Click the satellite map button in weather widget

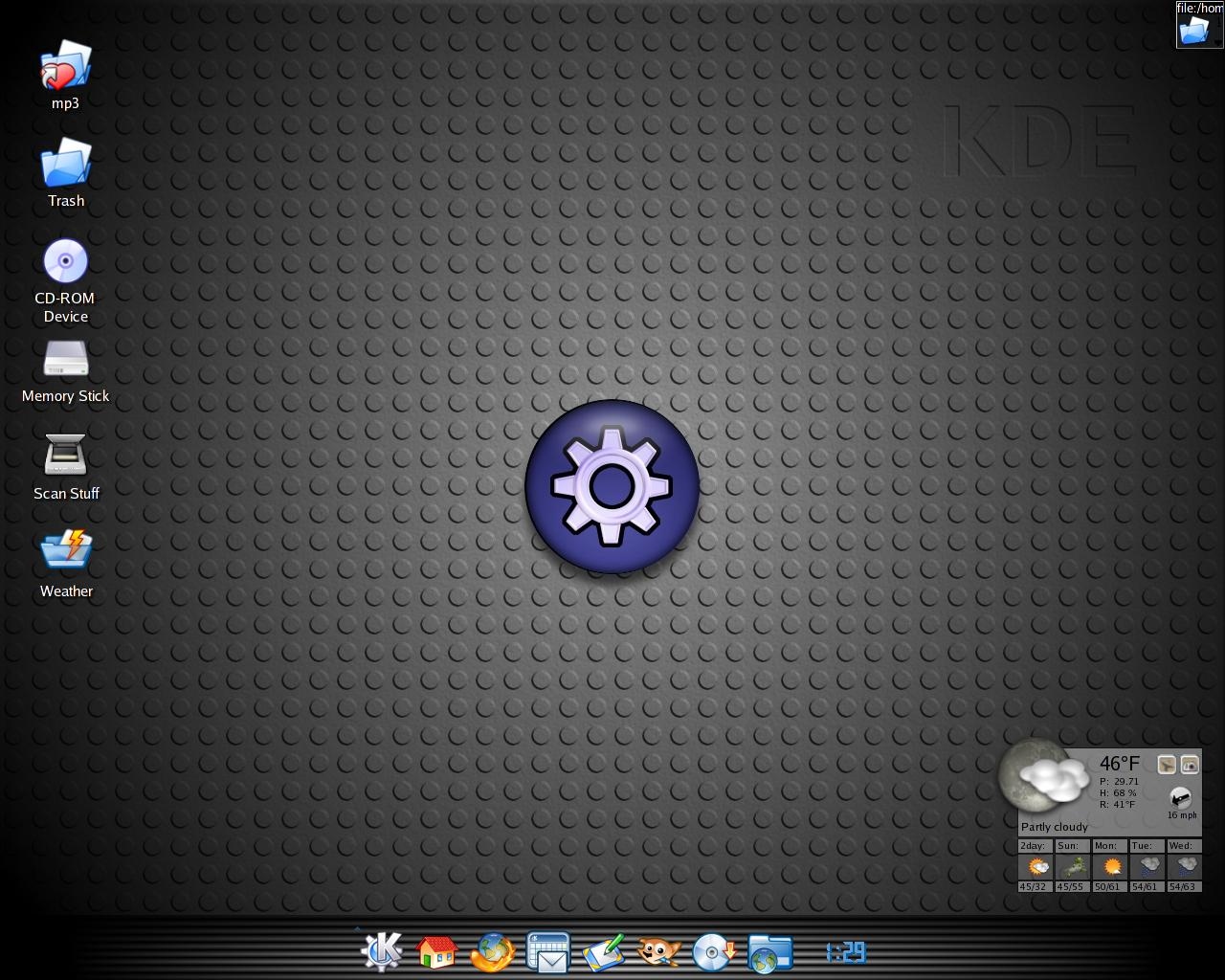click(x=1167, y=764)
